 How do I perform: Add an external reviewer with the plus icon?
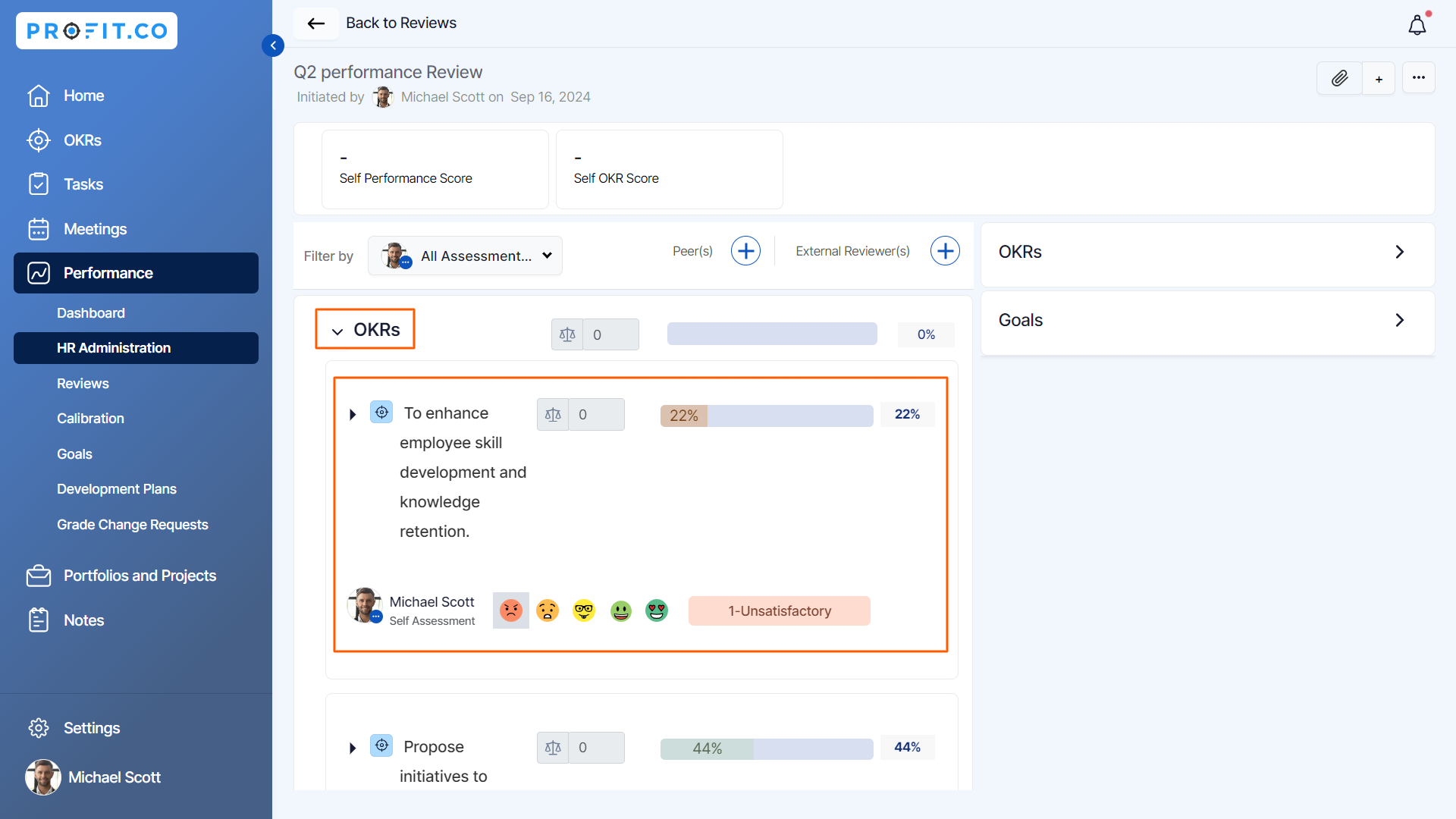click(945, 251)
